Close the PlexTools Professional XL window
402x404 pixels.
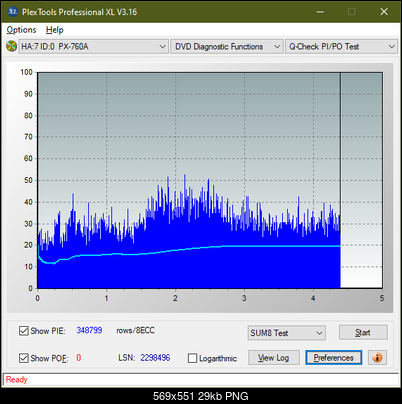point(384,12)
